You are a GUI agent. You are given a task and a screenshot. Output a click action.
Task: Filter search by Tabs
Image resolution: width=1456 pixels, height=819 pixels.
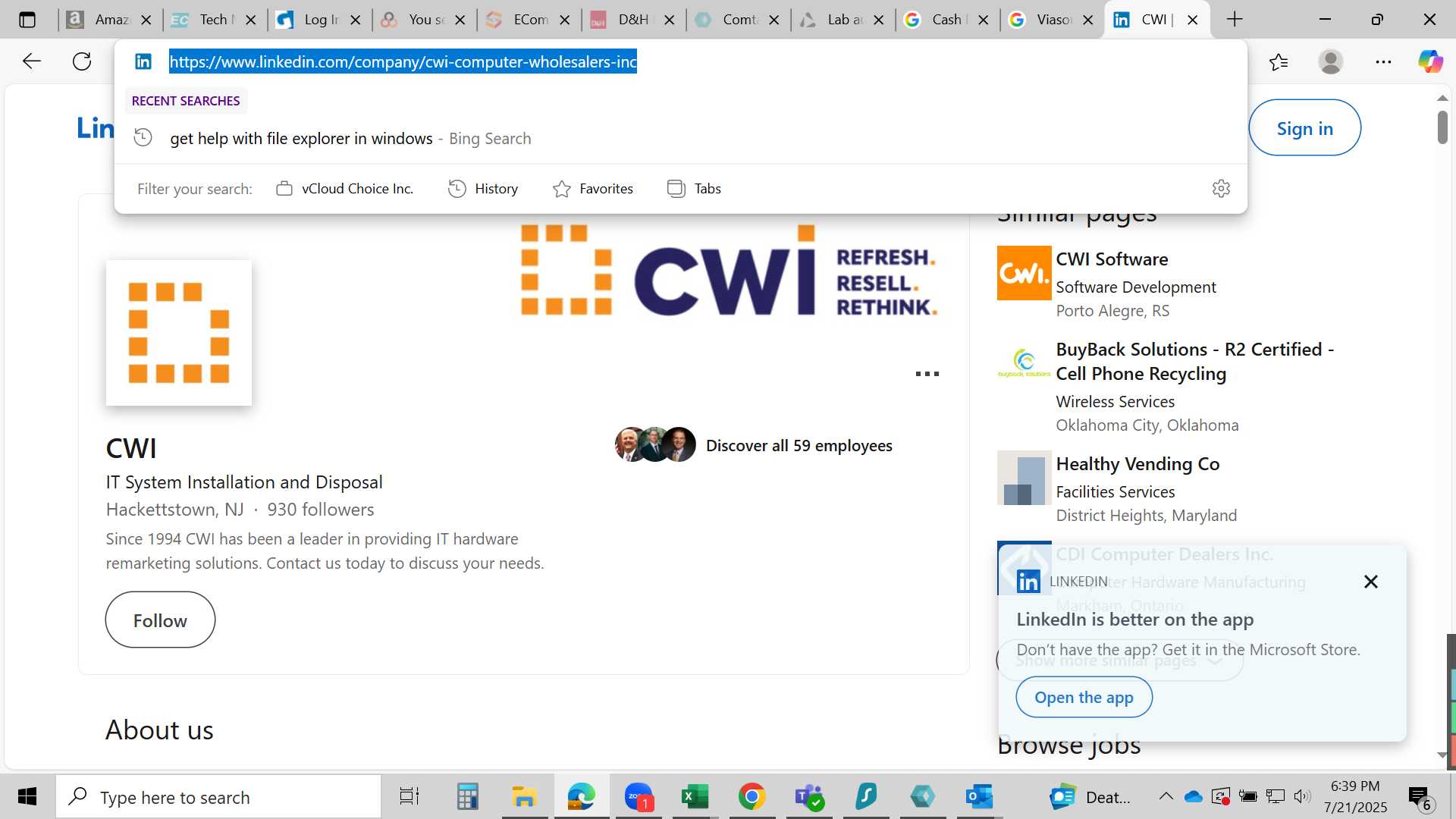click(x=694, y=189)
